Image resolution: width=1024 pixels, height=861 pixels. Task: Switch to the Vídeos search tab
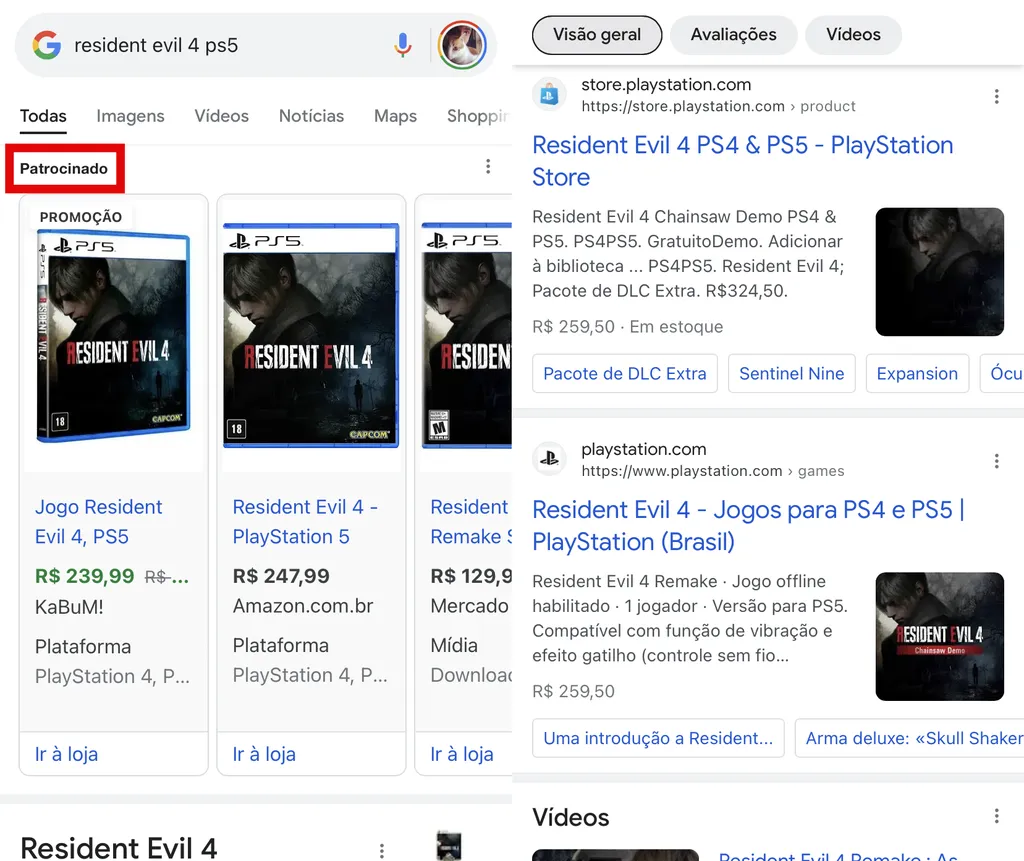(x=221, y=116)
